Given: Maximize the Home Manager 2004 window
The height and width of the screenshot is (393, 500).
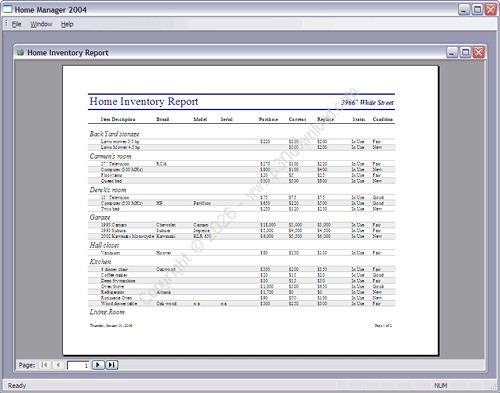Looking at the screenshot, I should click(477, 9).
